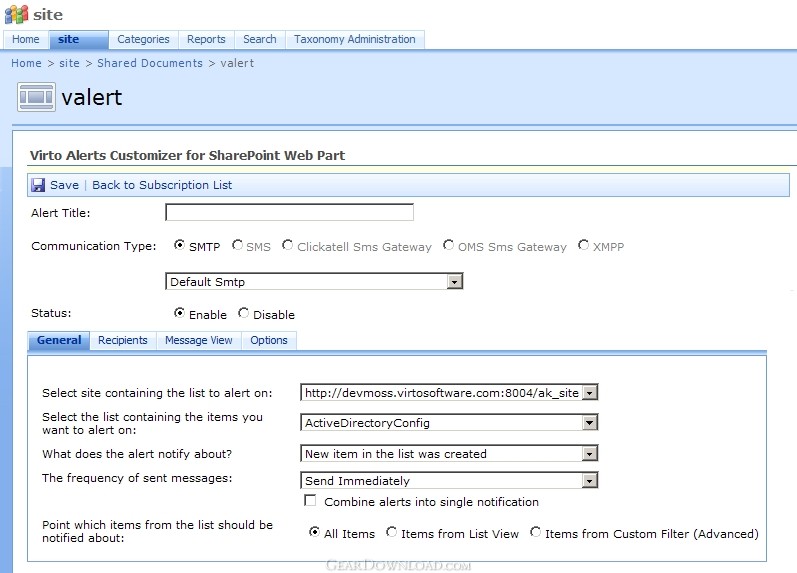This screenshot has width=797, height=573.
Task: Click the site logo icon
Action: tap(16, 14)
